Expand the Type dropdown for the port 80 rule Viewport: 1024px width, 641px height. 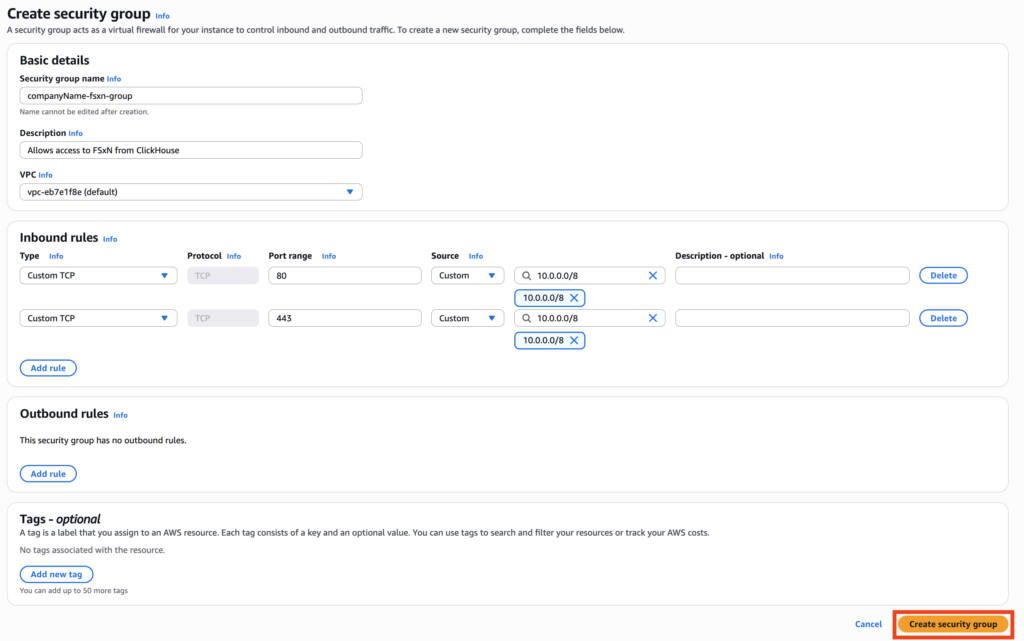click(98, 276)
